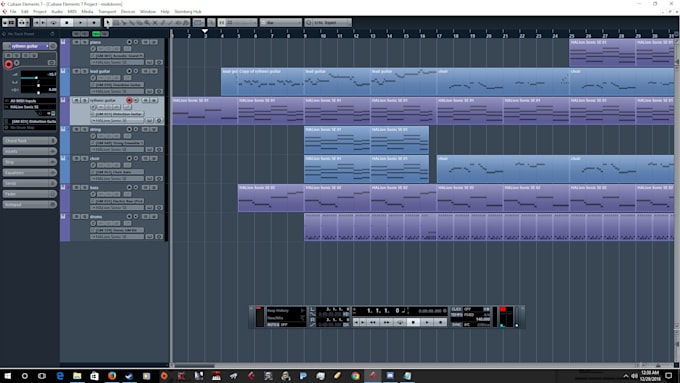Toggle the transport SYNC button
The height and width of the screenshot is (383, 680).
pyautogui.click(x=456, y=324)
